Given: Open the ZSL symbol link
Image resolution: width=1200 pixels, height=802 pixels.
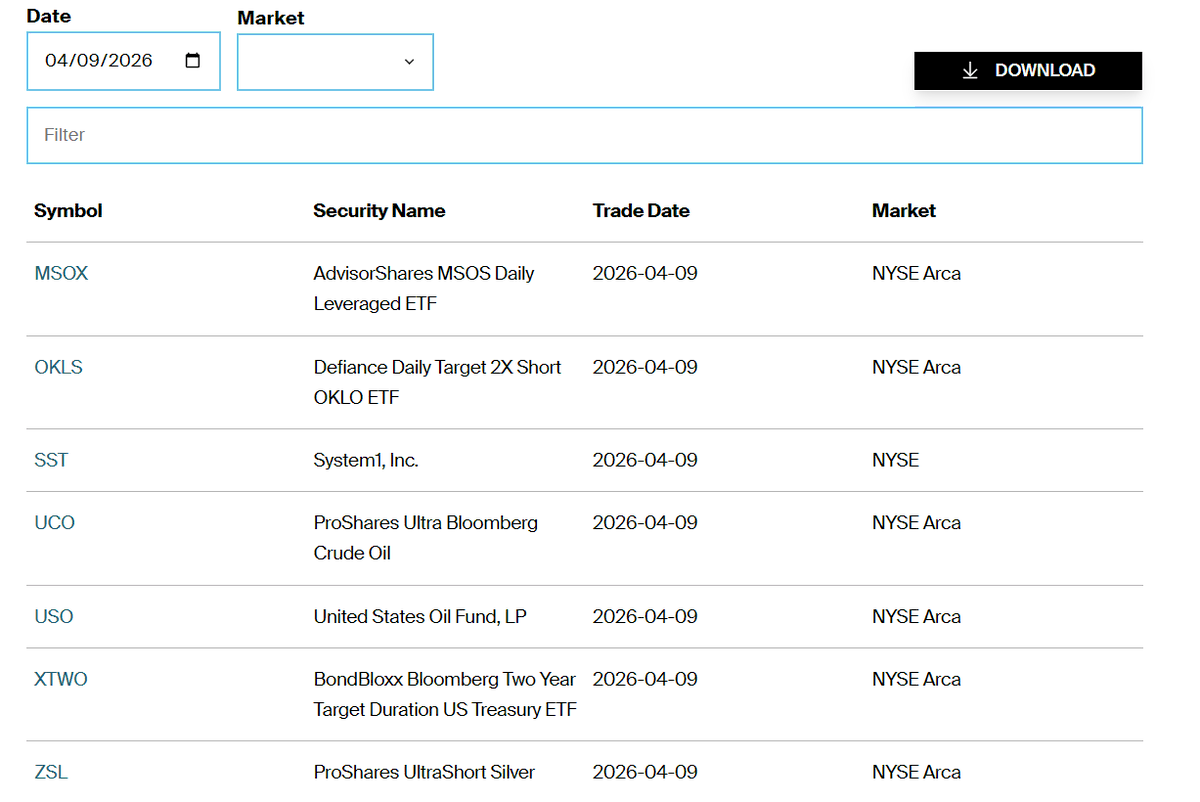Looking at the screenshot, I should pos(51,772).
